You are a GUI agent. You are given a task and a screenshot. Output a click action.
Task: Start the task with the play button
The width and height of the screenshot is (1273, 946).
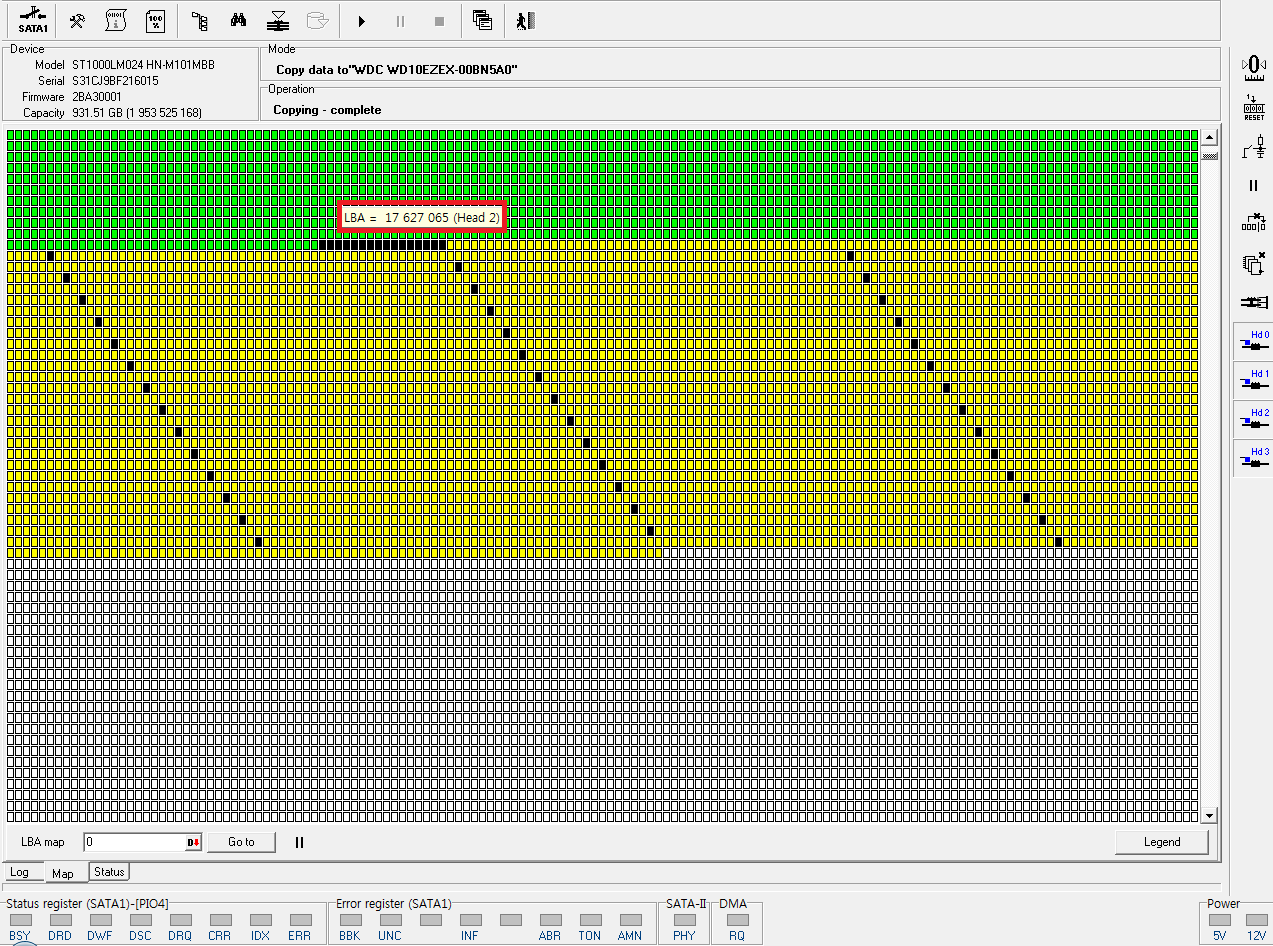coord(362,20)
